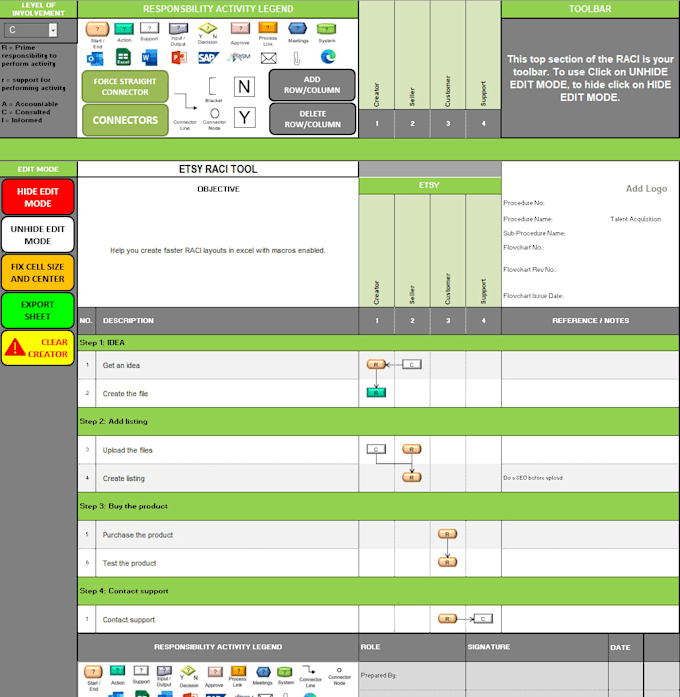680x697 pixels.
Task: Click the 'Talent Acquisition' procedure name value
Action: point(635,219)
